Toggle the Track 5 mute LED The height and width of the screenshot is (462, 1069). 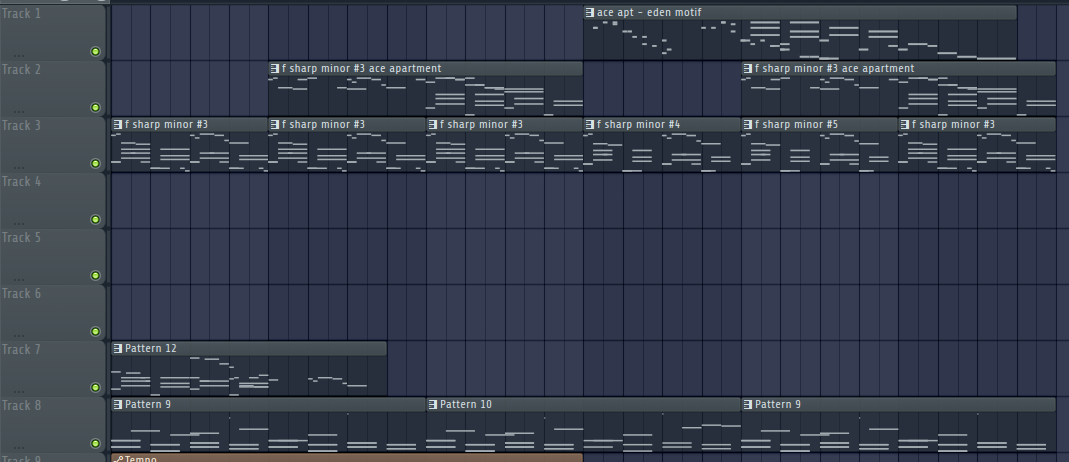click(95, 275)
